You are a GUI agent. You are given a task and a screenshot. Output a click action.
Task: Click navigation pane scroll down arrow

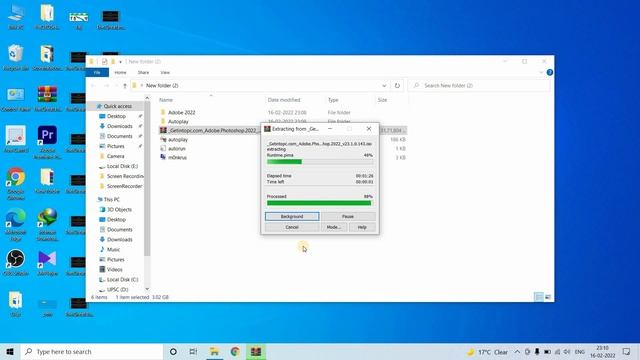pos(147,289)
